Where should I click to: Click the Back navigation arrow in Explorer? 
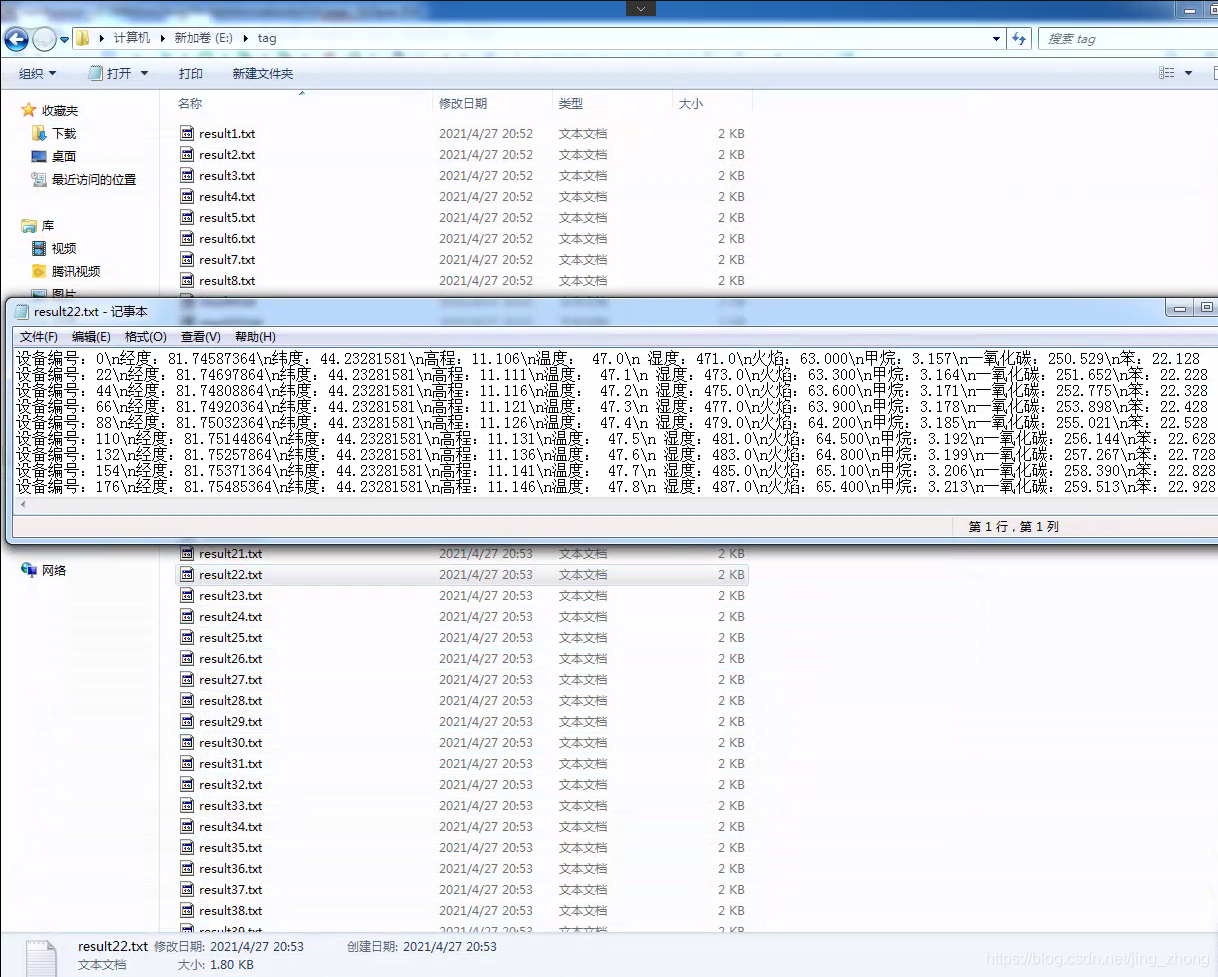pyautogui.click(x=16, y=39)
